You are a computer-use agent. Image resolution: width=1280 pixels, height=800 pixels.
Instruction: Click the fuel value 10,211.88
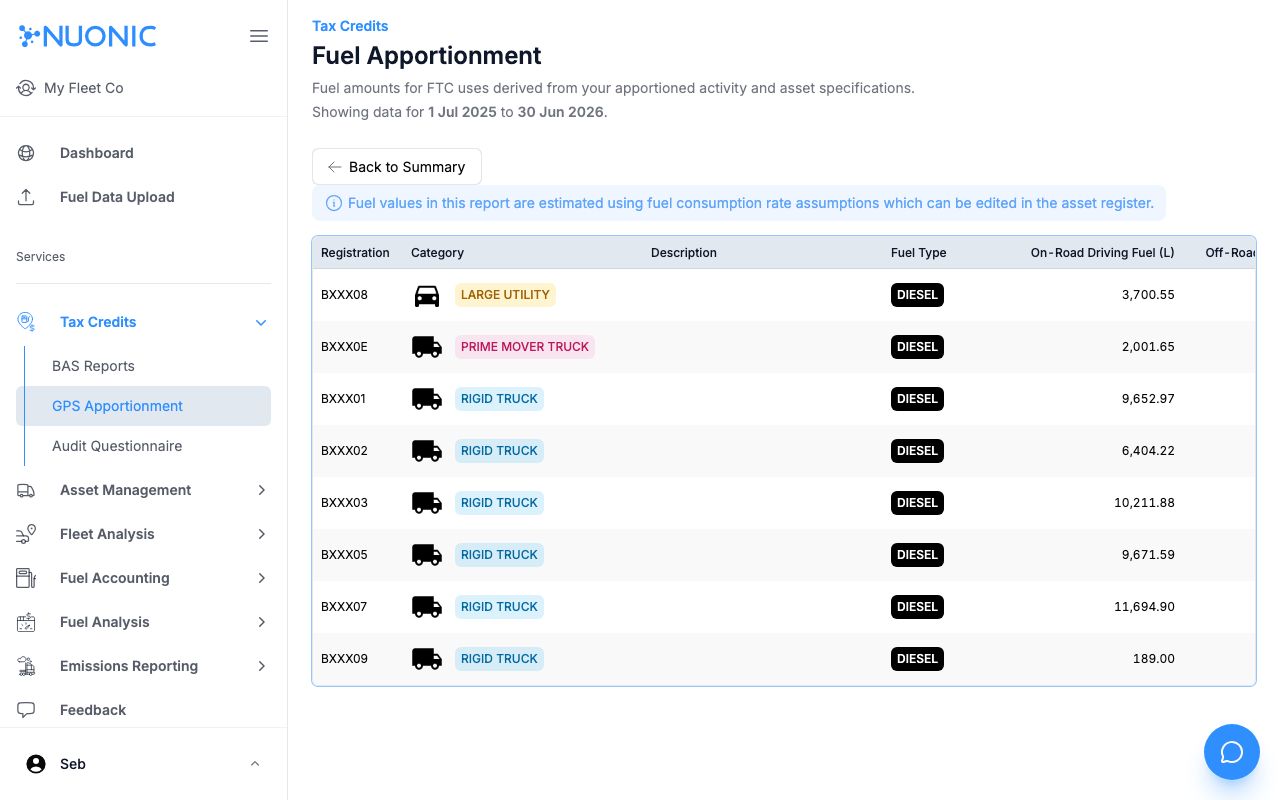click(1144, 503)
